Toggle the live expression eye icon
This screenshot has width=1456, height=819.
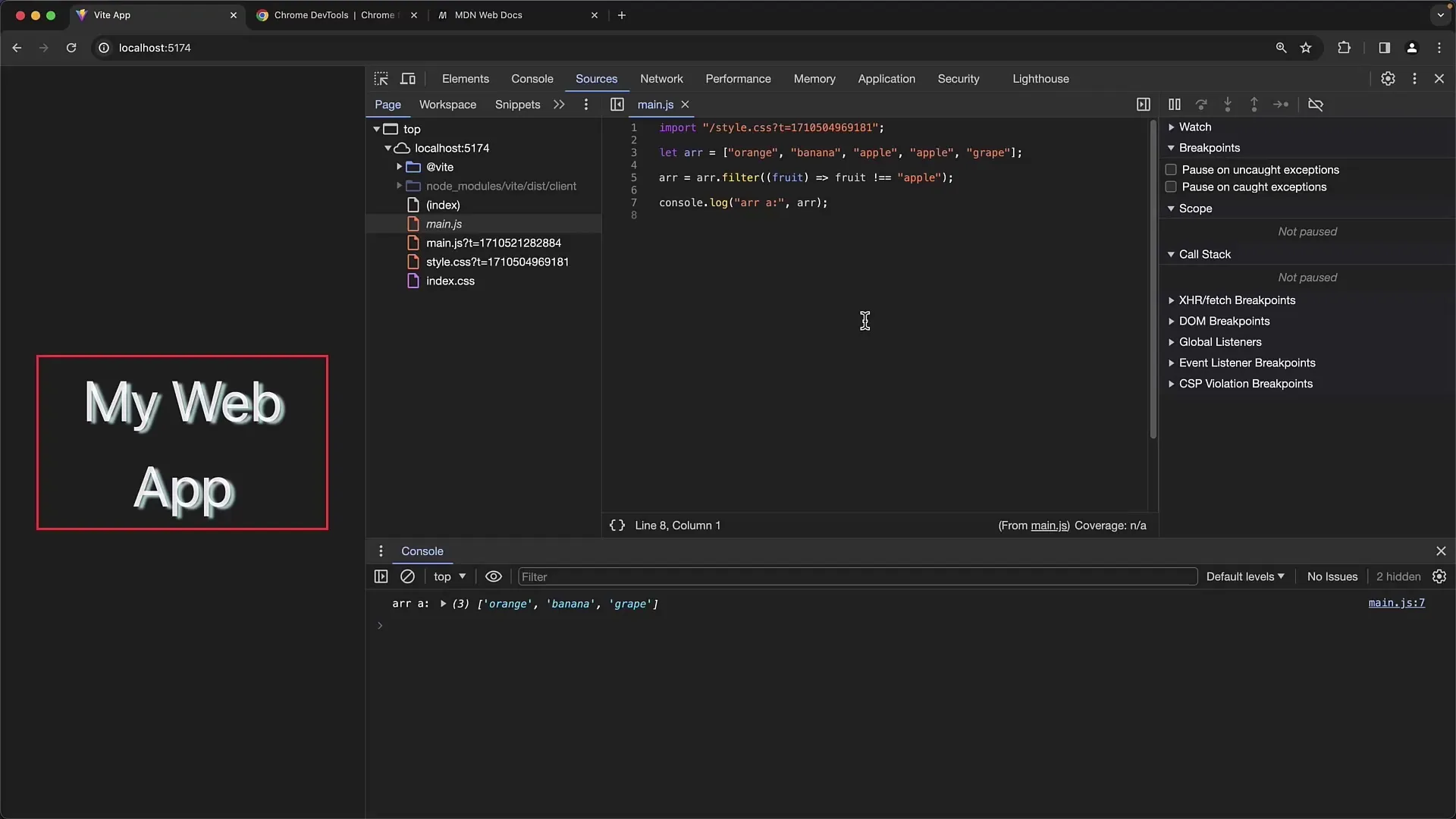[494, 577]
